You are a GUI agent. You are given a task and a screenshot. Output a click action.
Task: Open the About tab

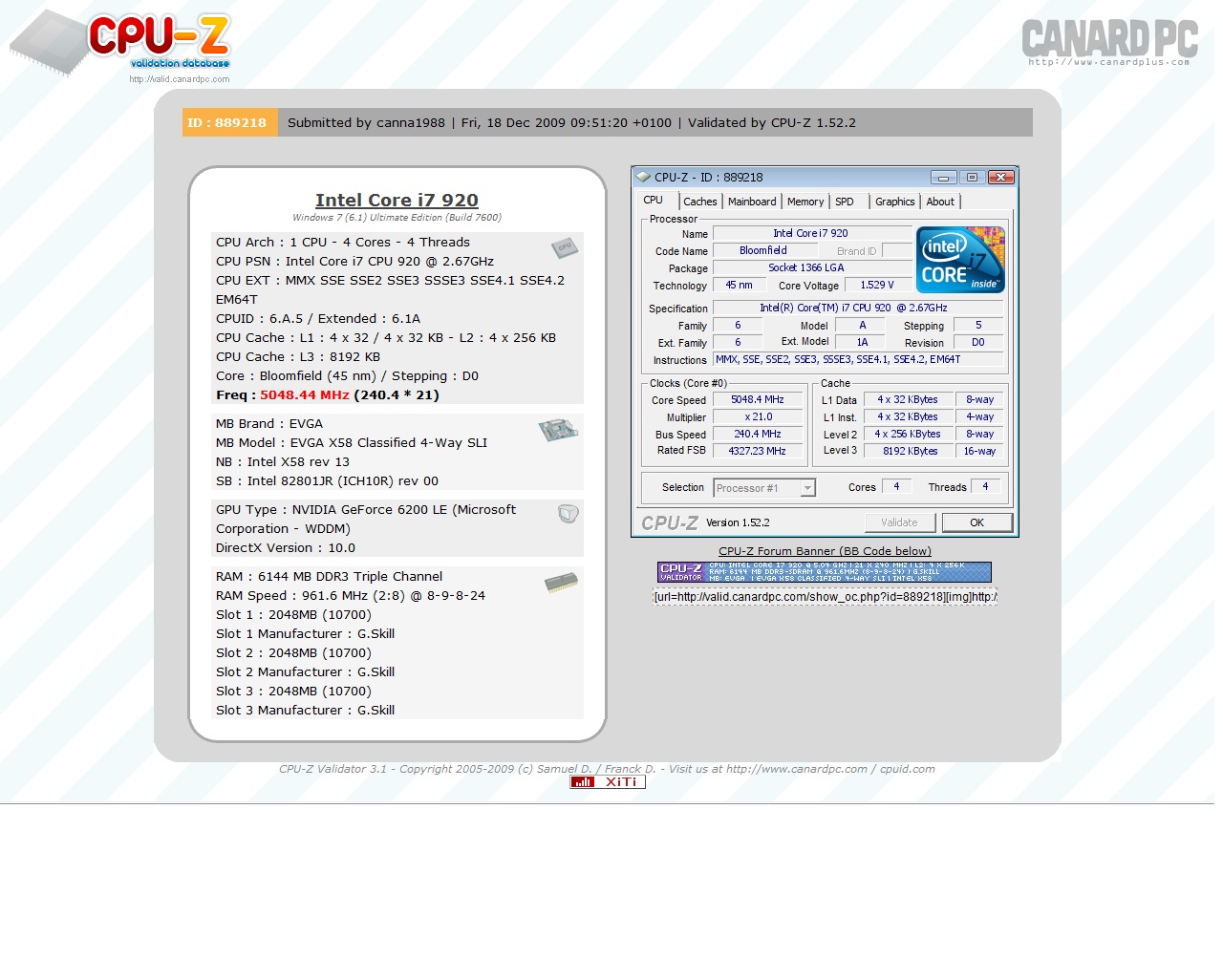click(x=940, y=202)
